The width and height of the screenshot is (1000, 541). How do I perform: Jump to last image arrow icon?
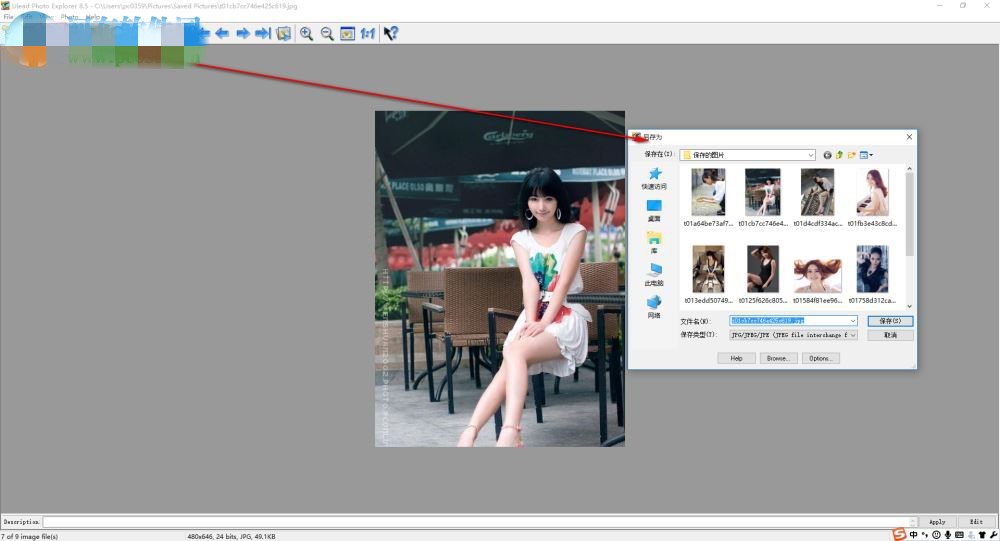click(262, 33)
